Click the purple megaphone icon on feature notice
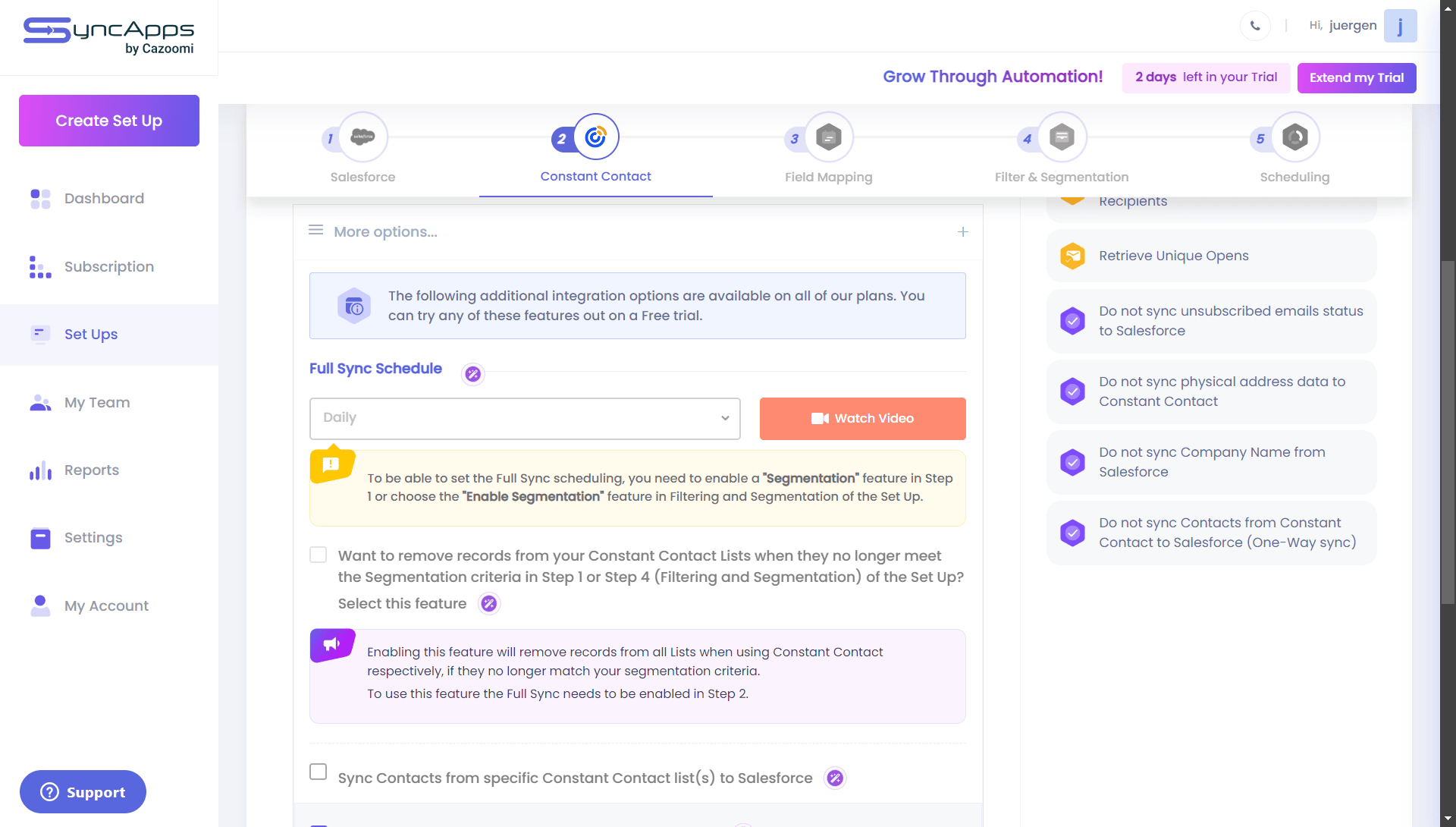The height and width of the screenshot is (827, 1456). [332, 645]
